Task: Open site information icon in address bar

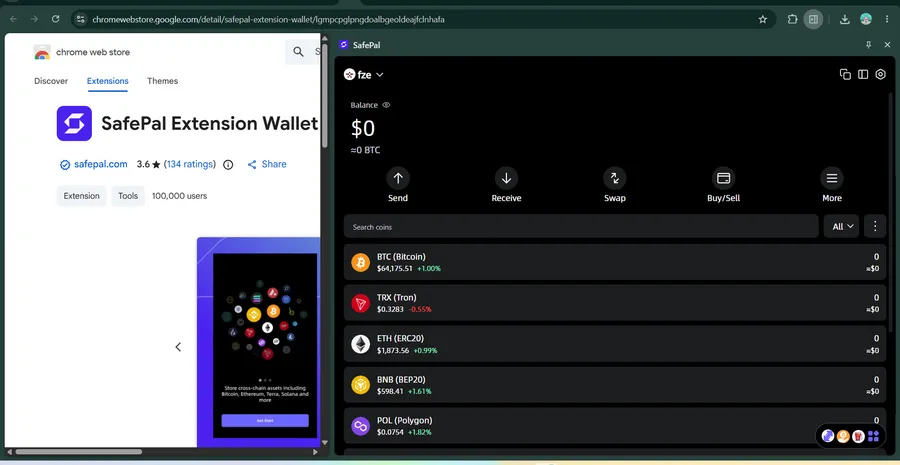Action: pos(80,19)
